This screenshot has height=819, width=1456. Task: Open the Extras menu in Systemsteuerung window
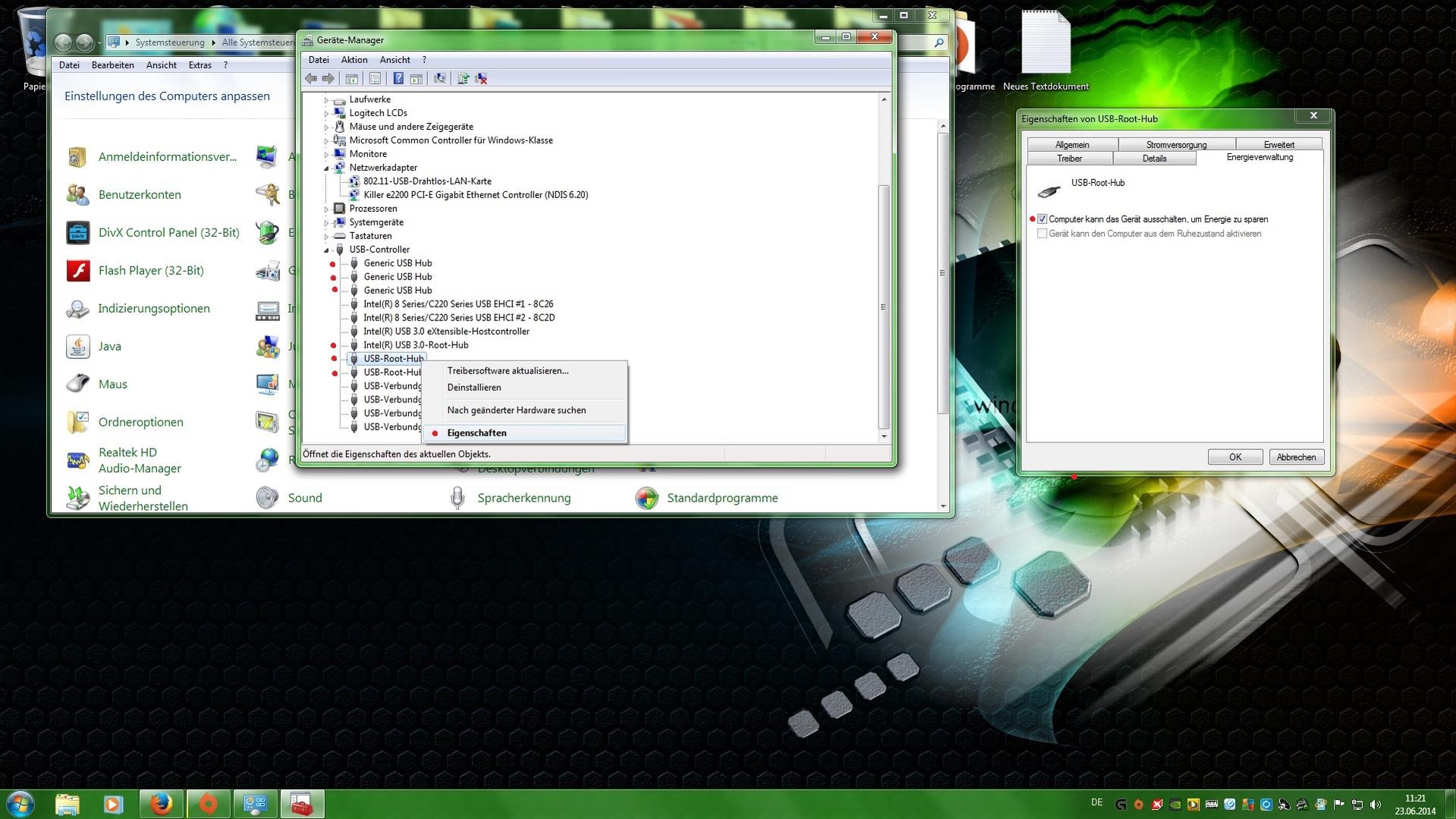(200, 65)
